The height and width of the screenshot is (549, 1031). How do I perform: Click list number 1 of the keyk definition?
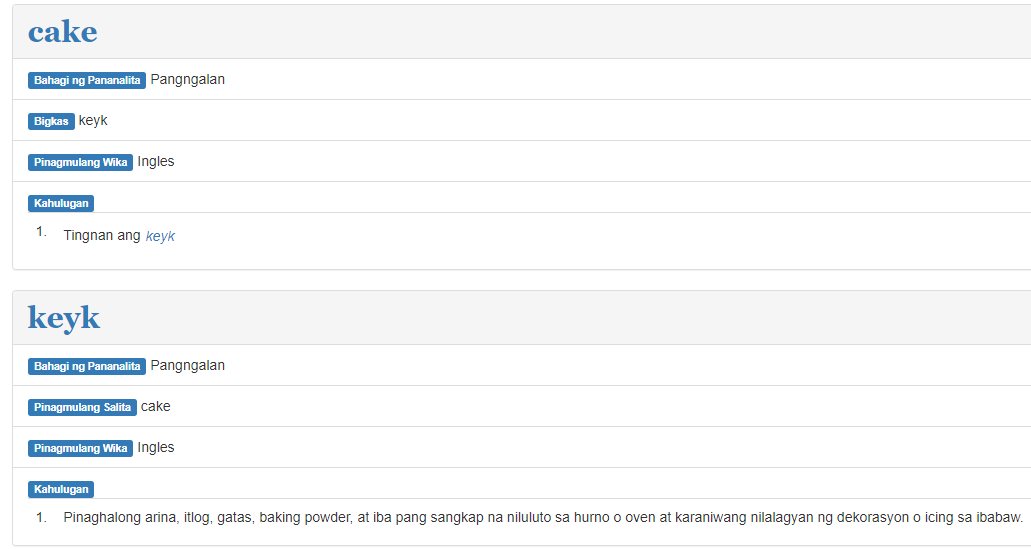tap(41, 518)
